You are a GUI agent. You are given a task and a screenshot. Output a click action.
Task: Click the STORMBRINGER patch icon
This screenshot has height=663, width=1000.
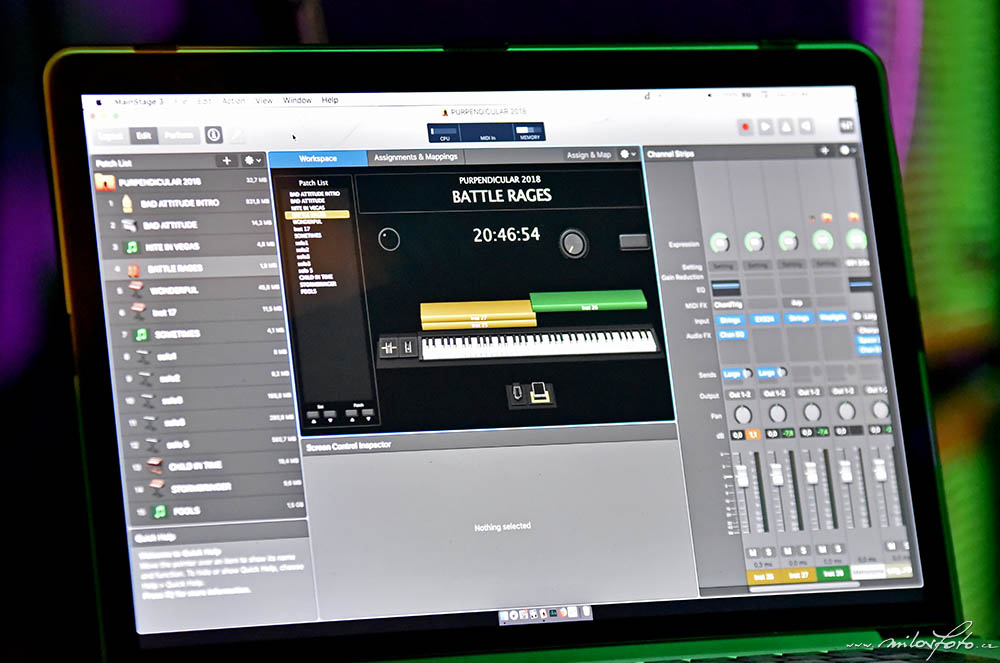tap(157, 488)
